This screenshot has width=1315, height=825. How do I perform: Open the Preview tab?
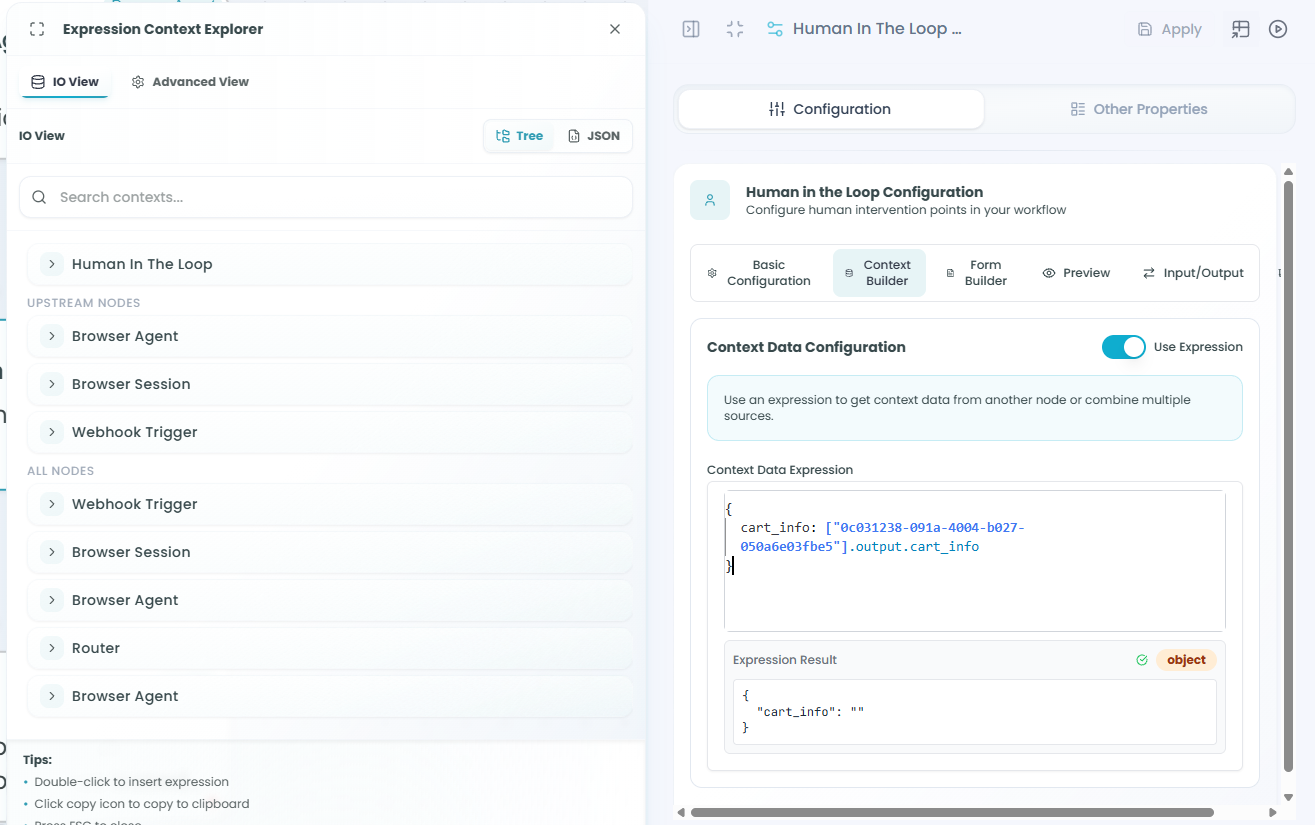tap(1076, 273)
